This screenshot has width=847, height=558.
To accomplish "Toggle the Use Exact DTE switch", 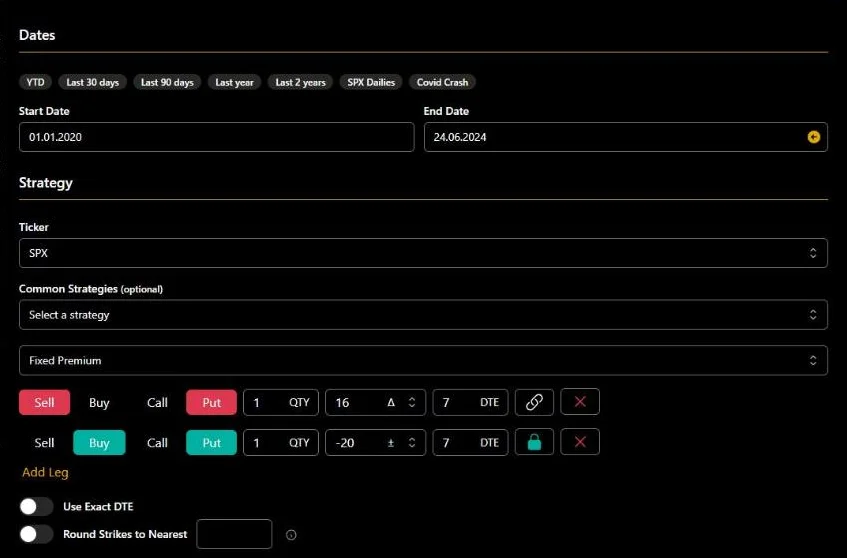I will 36,507.
